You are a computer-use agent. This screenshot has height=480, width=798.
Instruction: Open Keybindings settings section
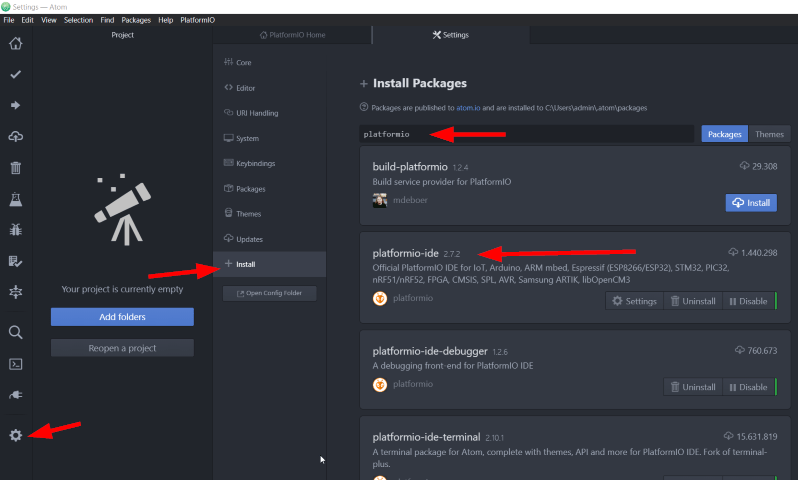[x=270, y=163]
